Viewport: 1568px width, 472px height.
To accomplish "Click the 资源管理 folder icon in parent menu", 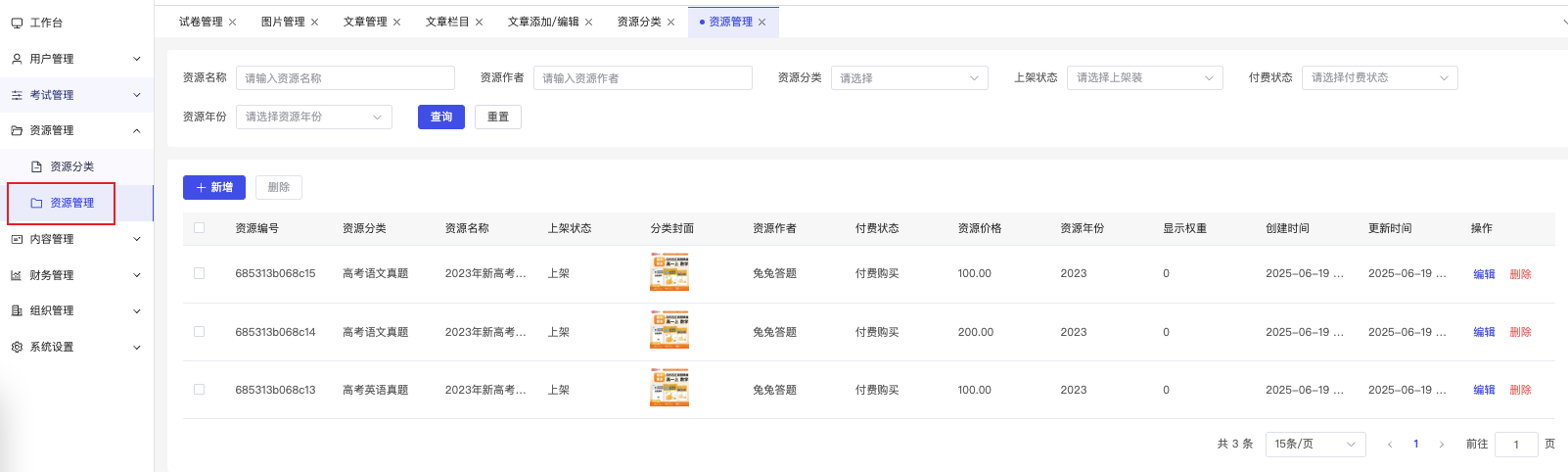I will point(17,130).
